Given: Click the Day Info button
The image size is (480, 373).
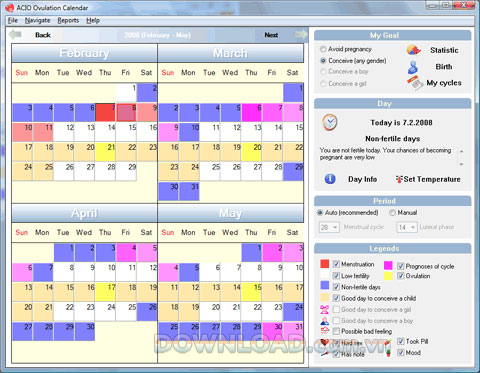Looking at the screenshot, I should coord(362,179).
